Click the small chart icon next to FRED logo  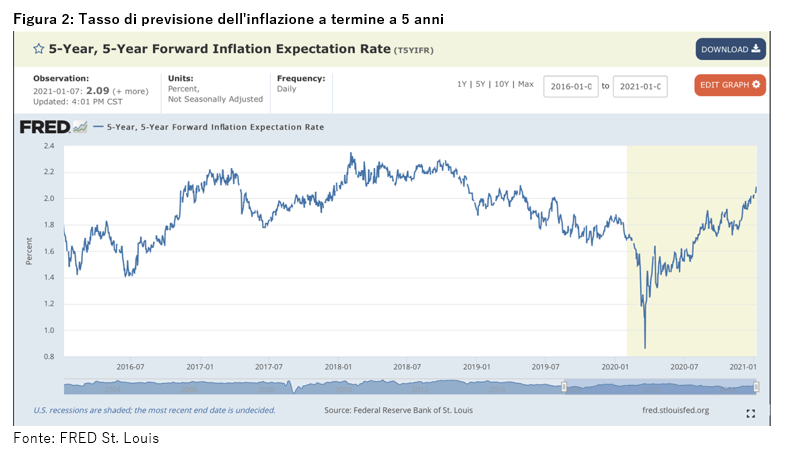(x=79, y=127)
